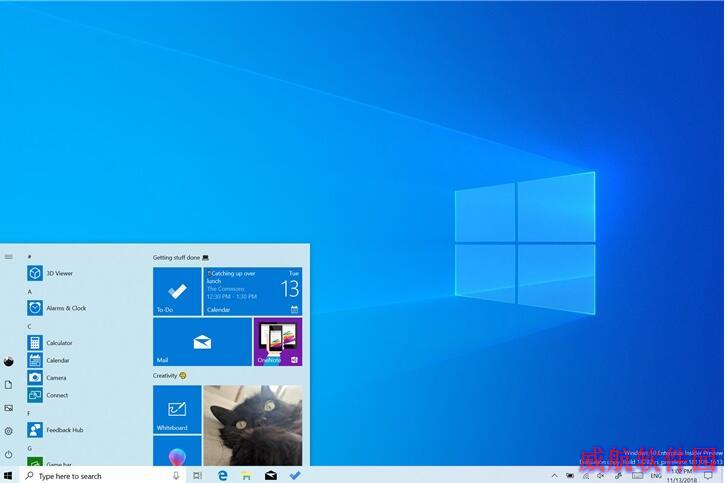Open the cat photo tile
The height and width of the screenshot is (483, 725).
click(x=253, y=426)
